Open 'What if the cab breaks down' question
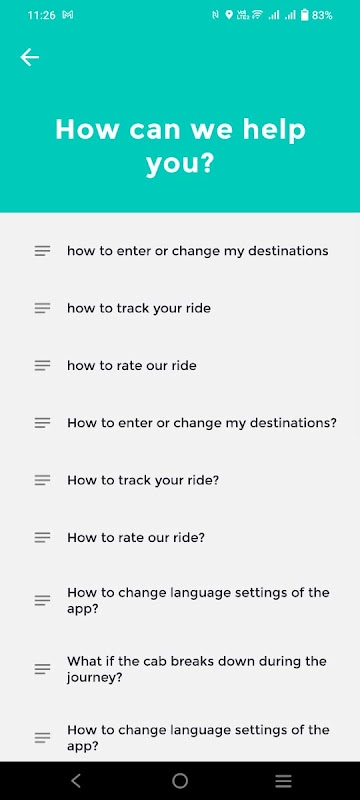The height and width of the screenshot is (800, 360). 180,669
